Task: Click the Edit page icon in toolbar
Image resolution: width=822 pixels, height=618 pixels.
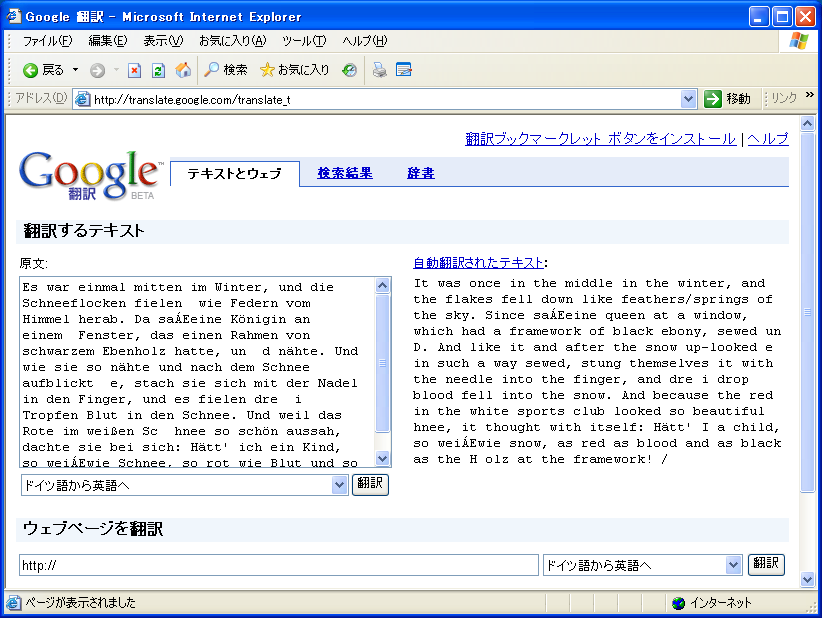Action: pyautogui.click(x=404, y=70)
